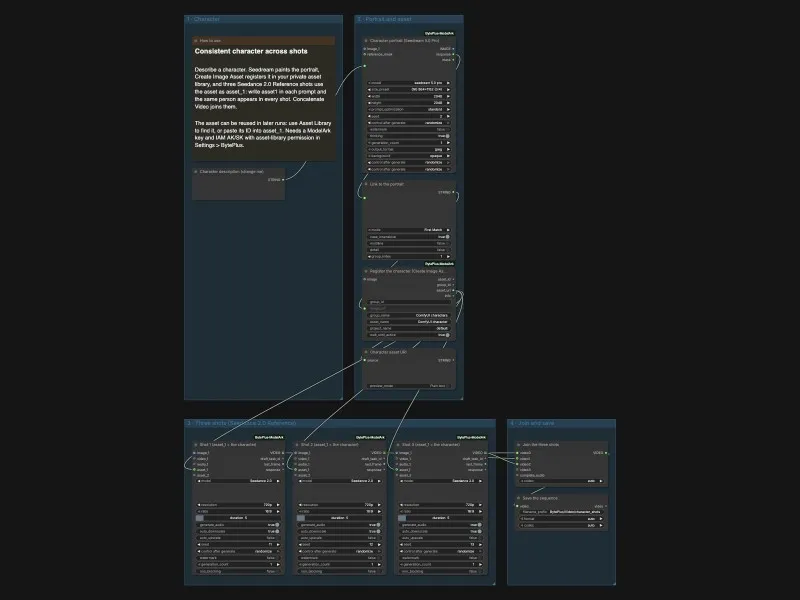Click the filename_prefix field on Save the sequence
Viewport: 800px width, 600px height.
(561, 512)
